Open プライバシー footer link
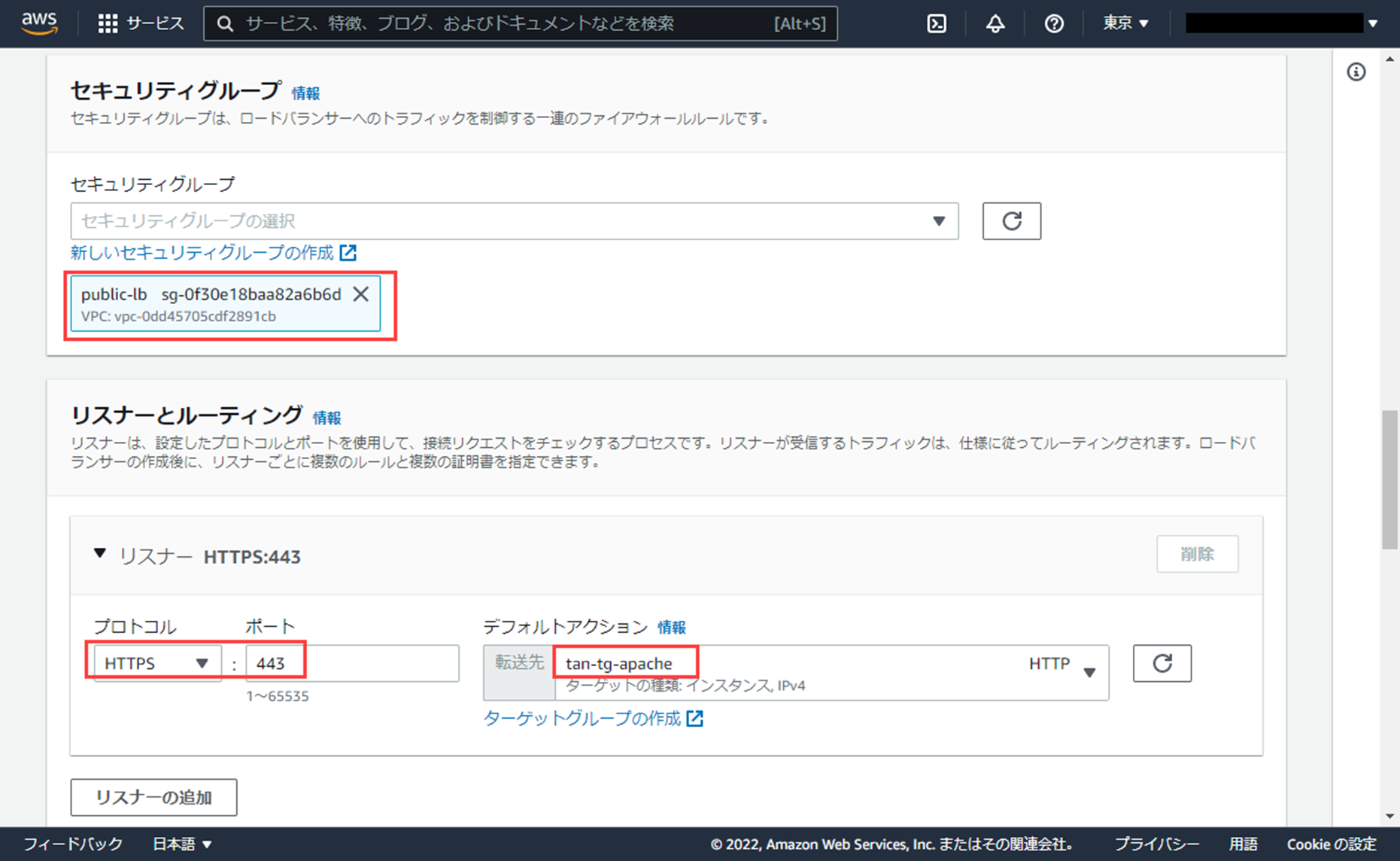This screenshot has width=1400, height=861. pos(1156,844)
